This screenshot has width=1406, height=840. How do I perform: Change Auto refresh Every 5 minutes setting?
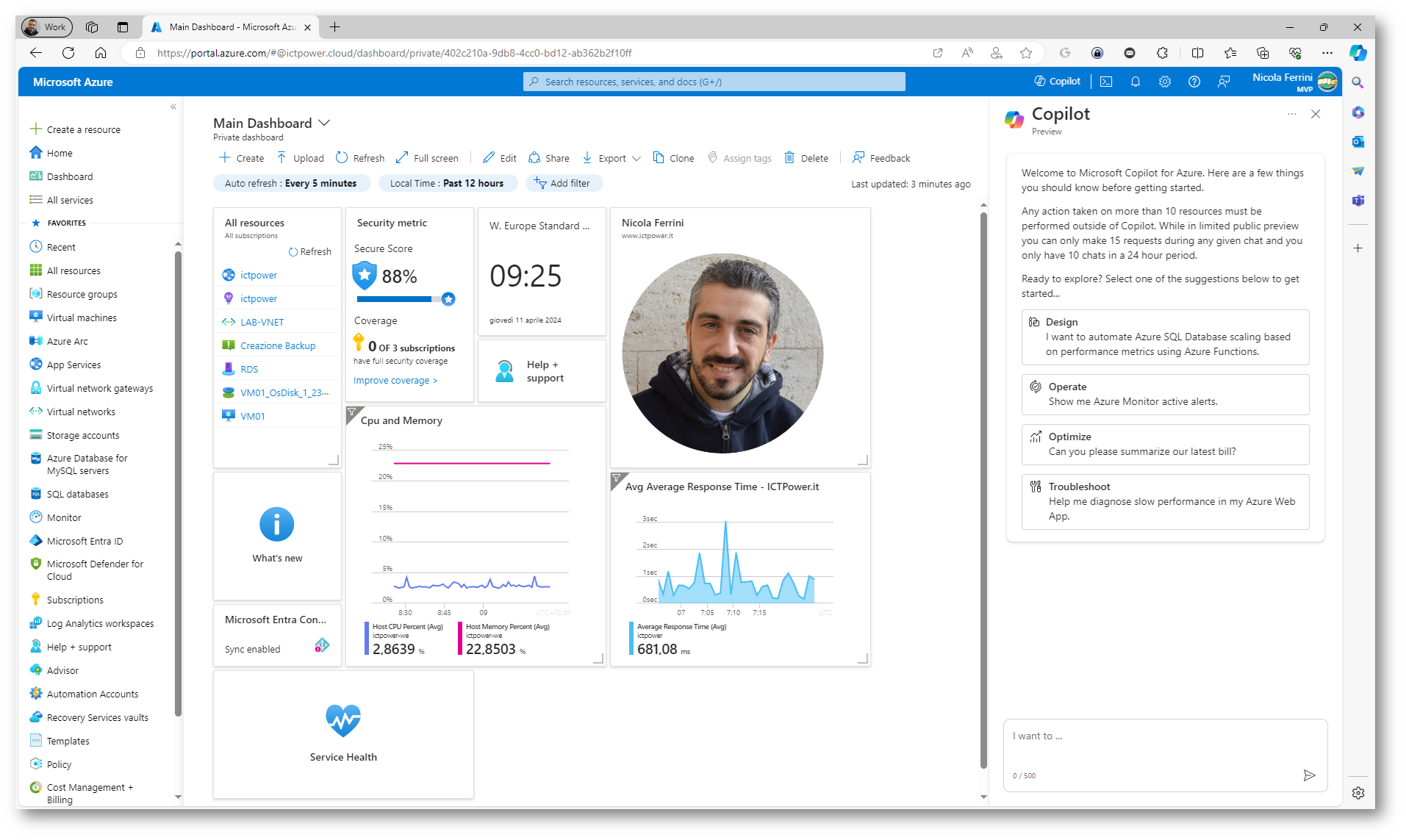(291, 183)
